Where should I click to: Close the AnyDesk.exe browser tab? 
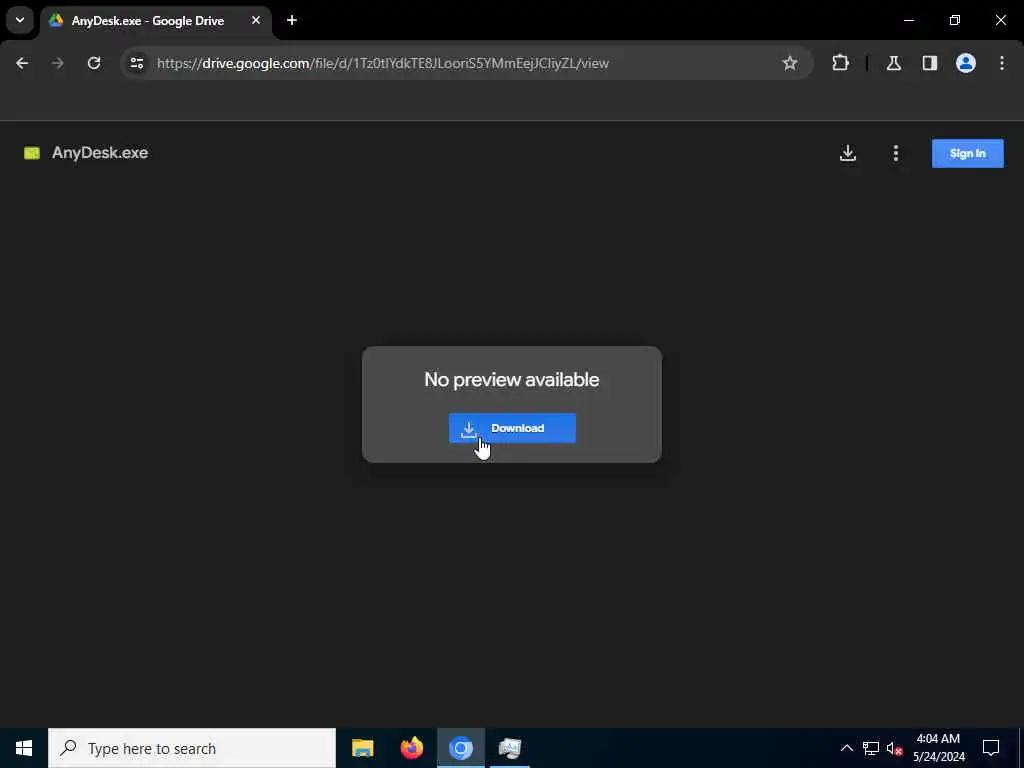tap(256, 20)
